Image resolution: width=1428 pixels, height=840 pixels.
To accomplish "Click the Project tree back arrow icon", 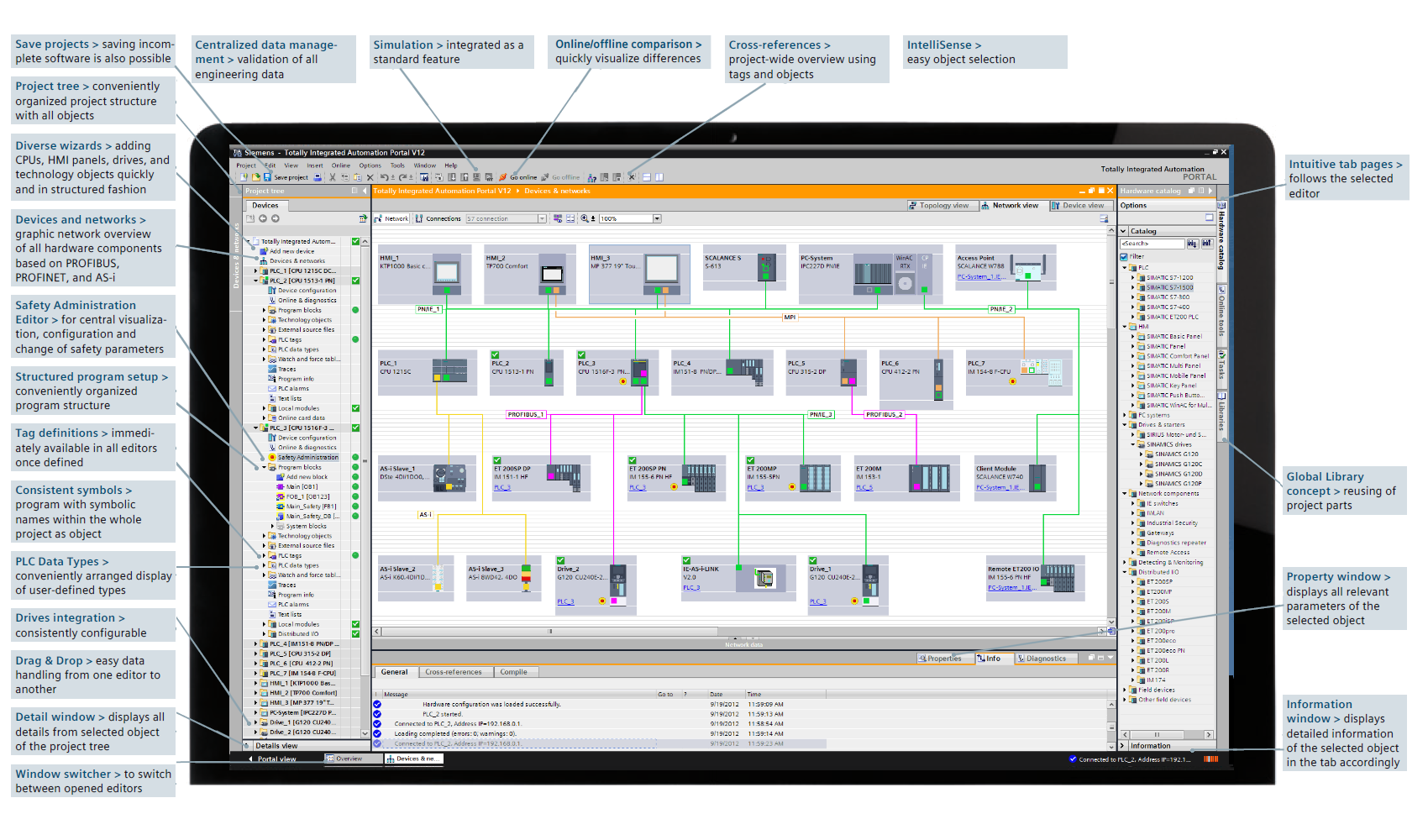I will pyautogui.click(x=263, y=218).
